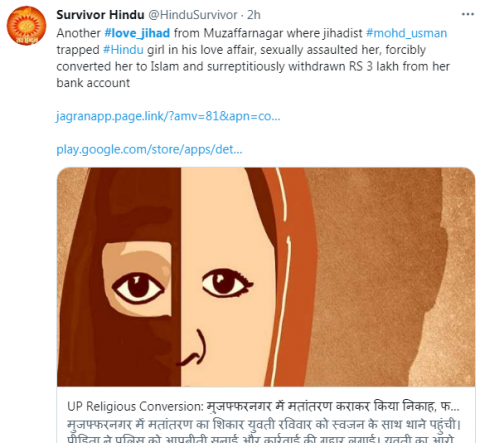This screenshot has height=443, width=480.
Task: Open the tweet's three-dot more menu
Action: tap(467, 14)
